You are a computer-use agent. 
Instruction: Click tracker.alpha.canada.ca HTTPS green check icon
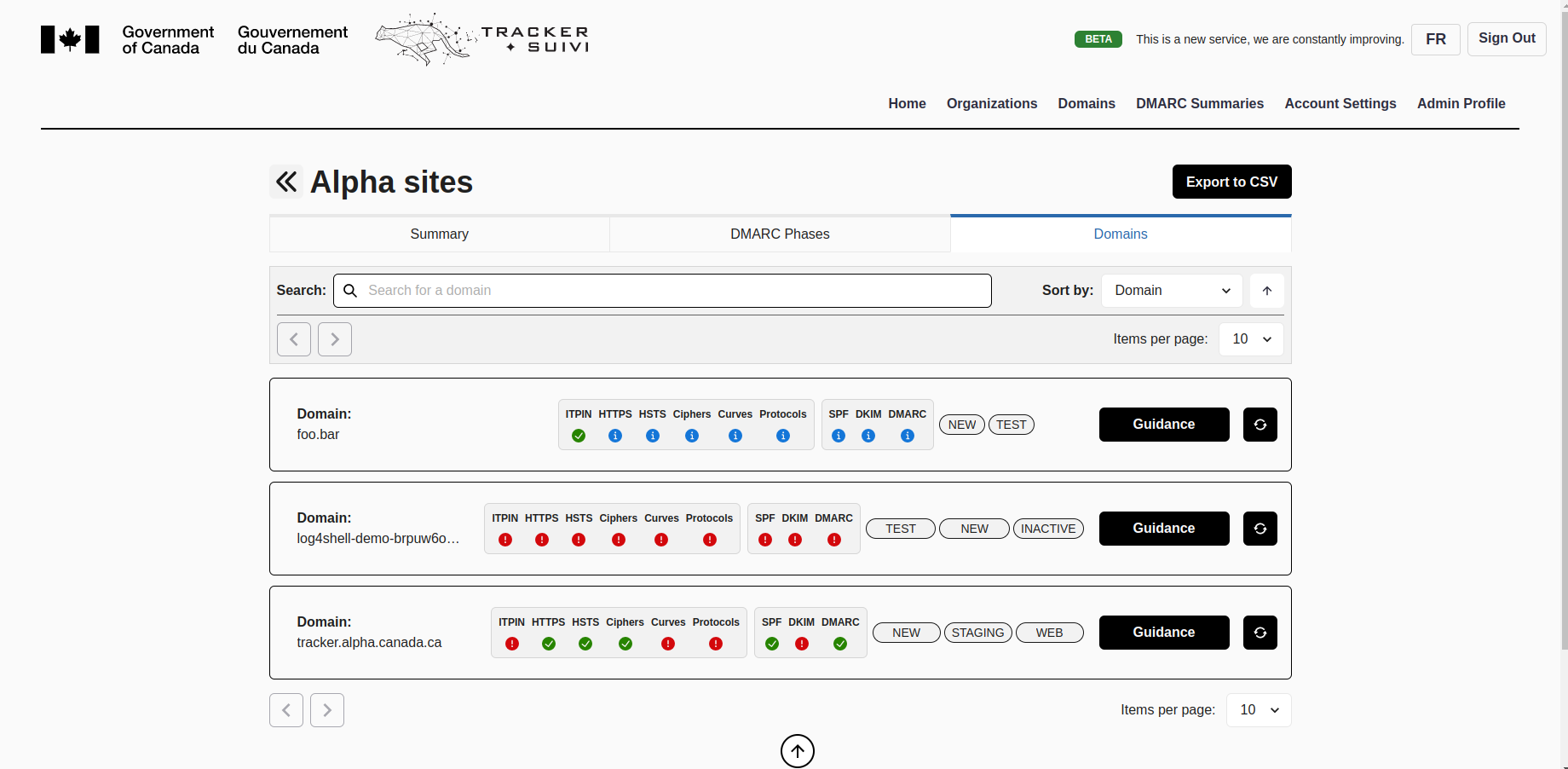pyautogui.click(x=549, y=644)
